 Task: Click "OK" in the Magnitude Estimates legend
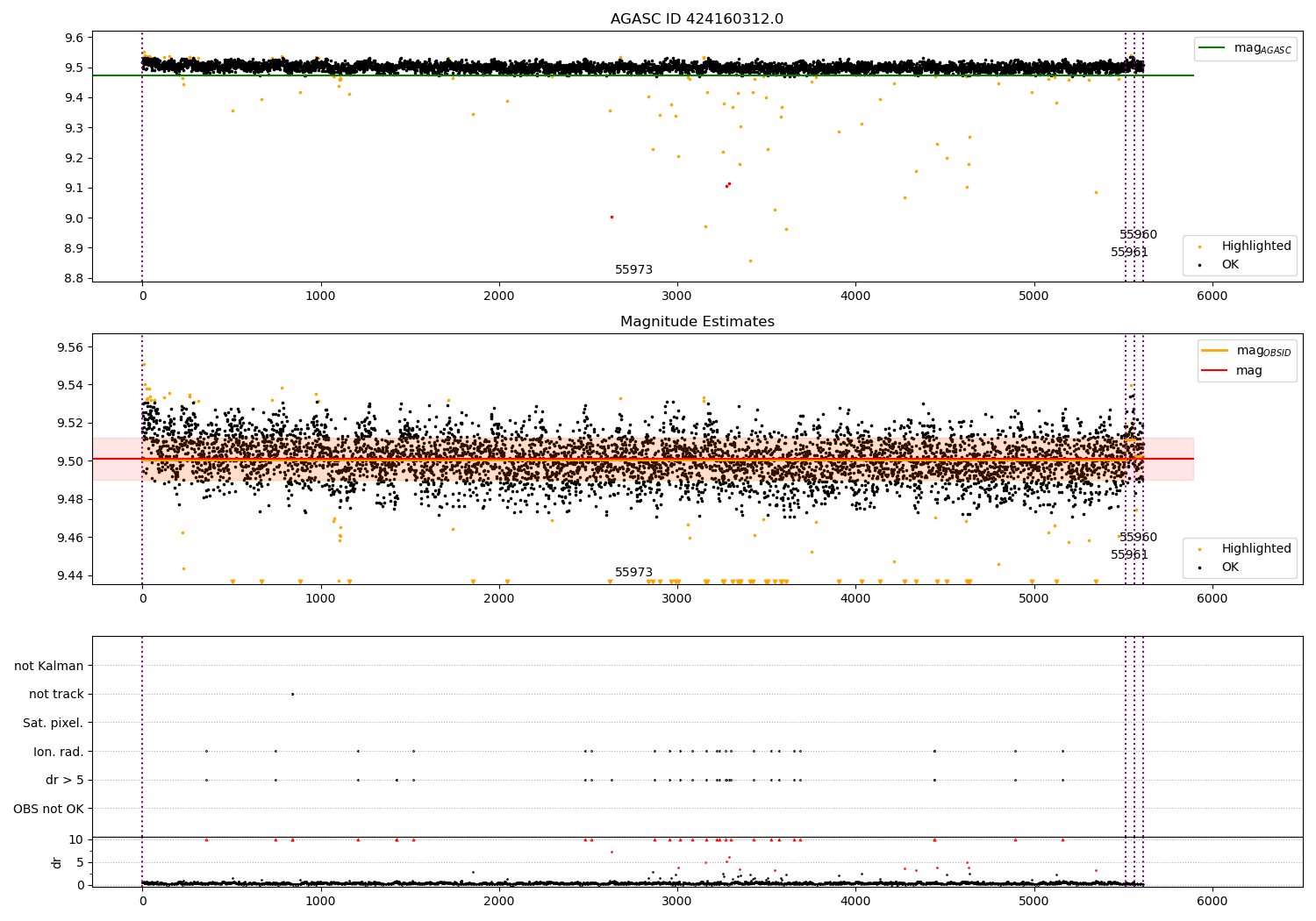point(1219,567)
